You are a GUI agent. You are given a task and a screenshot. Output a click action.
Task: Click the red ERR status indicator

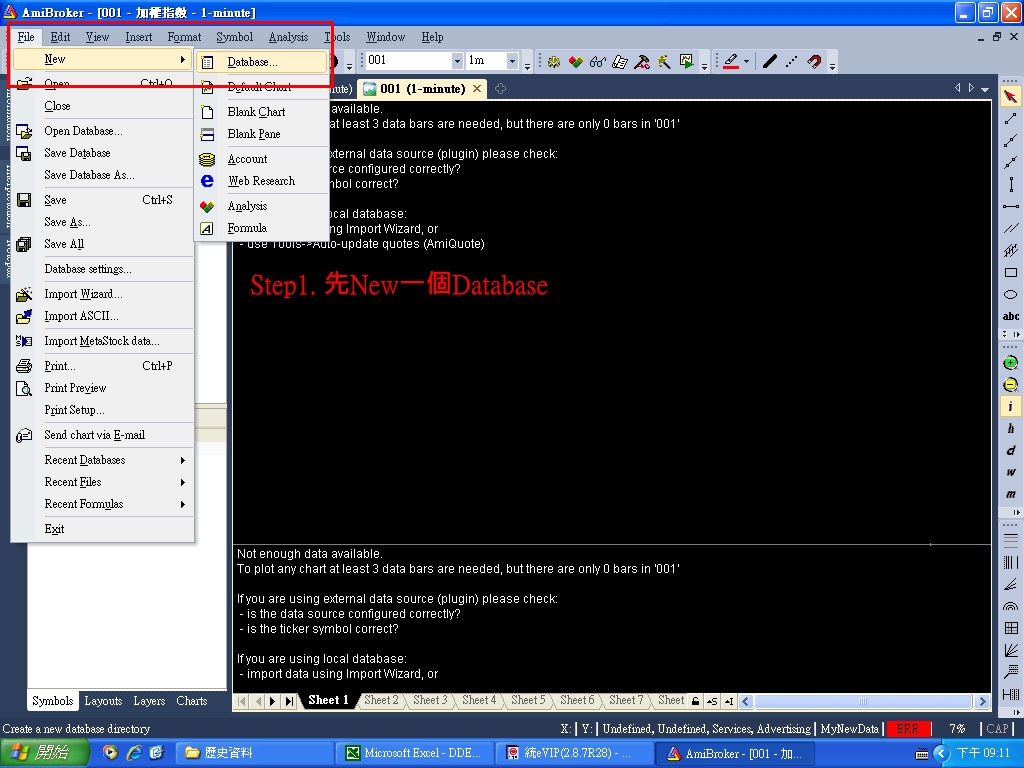(x=907, y=729)
